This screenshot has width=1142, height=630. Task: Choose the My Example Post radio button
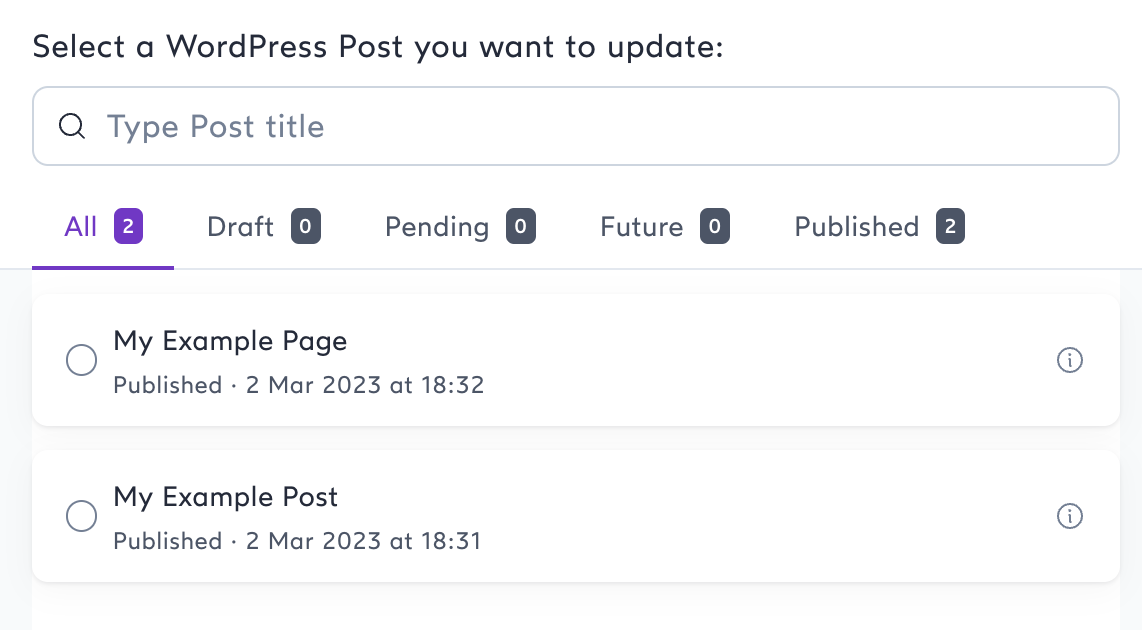click(81, 516)
